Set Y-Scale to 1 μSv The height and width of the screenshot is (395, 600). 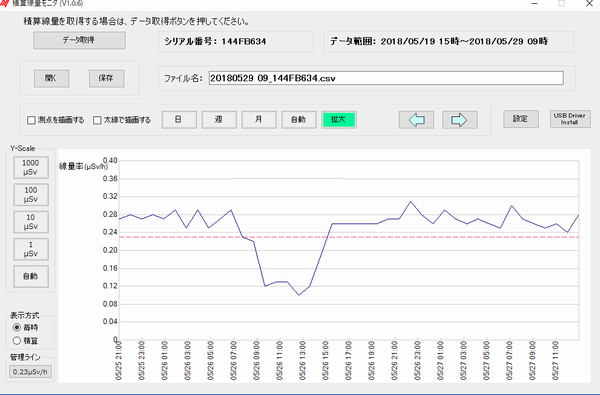pos(31,249)
